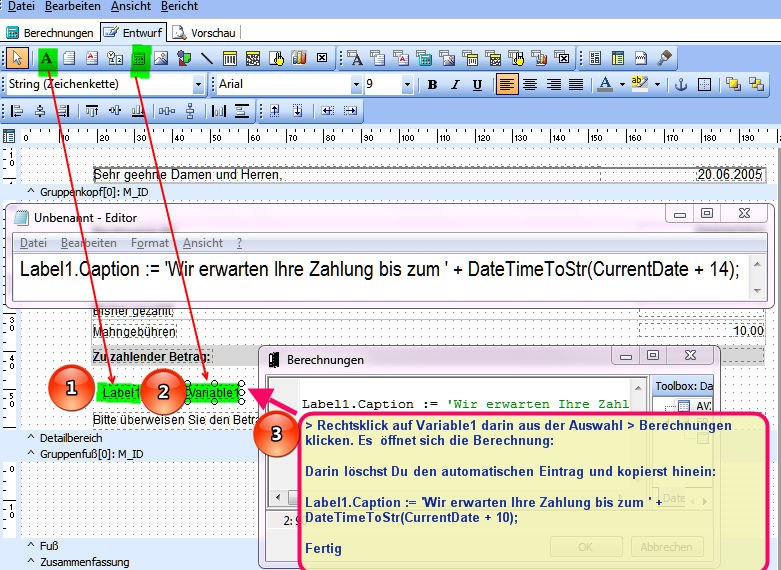
Task: Open the Arial font name dropdown
Action: (x=356, y=85)
